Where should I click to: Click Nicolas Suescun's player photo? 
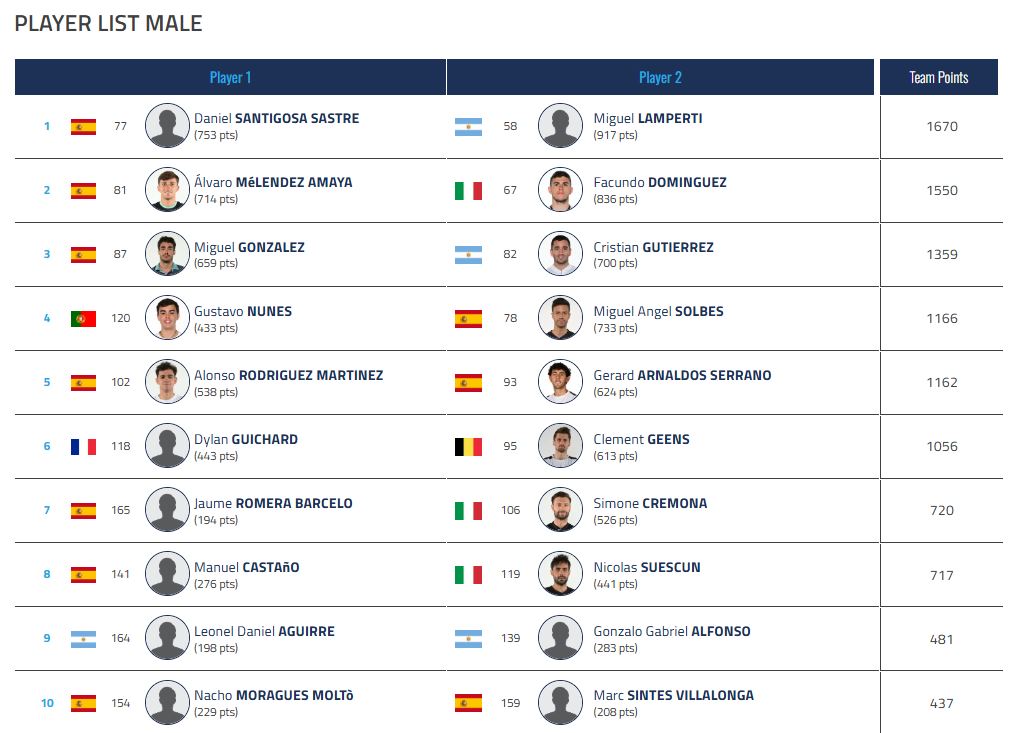560,574
